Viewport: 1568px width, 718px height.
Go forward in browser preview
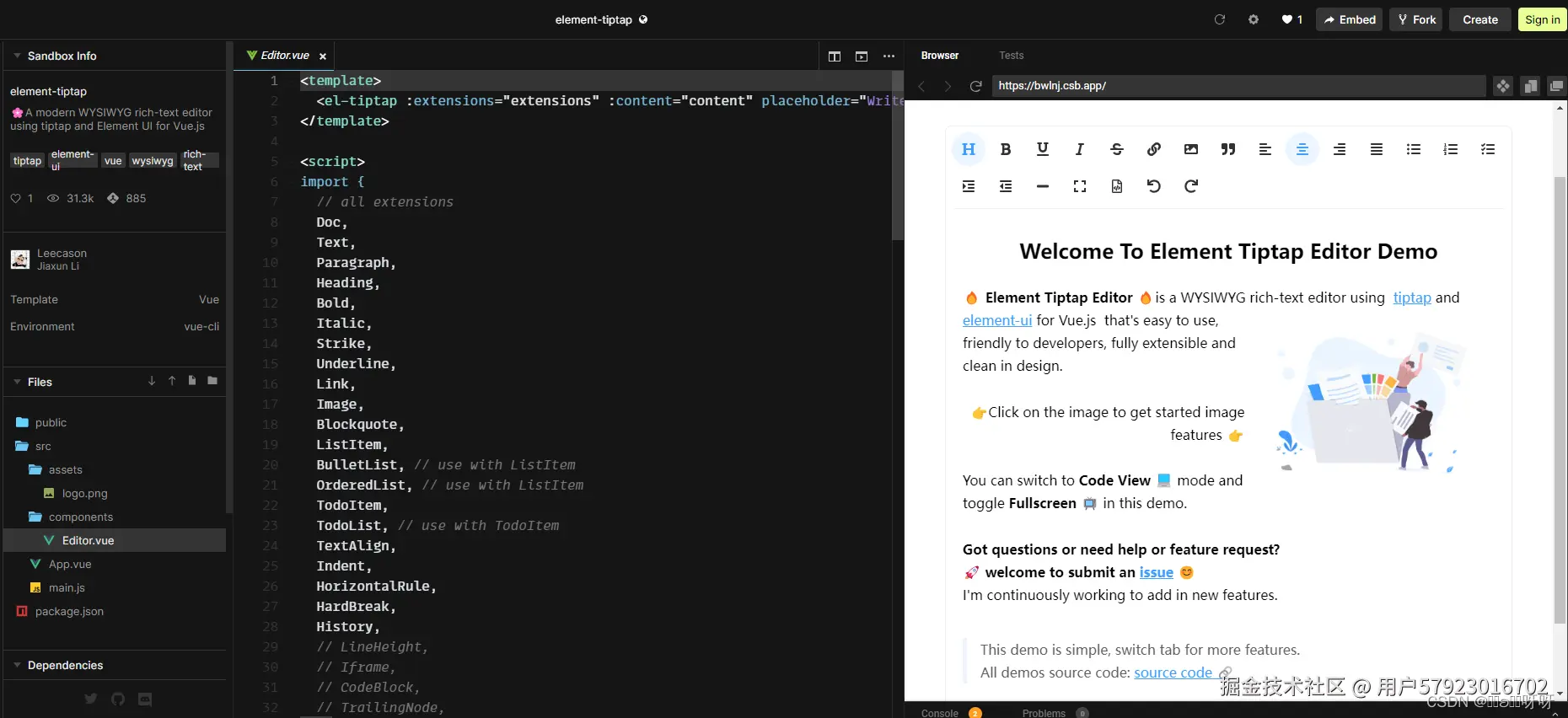tap(948, 86)
